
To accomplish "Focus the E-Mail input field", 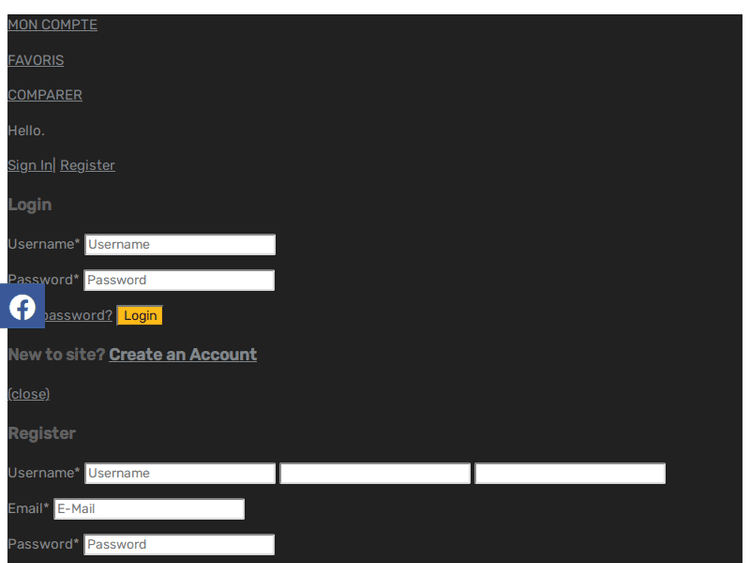I will pos(149,509).
